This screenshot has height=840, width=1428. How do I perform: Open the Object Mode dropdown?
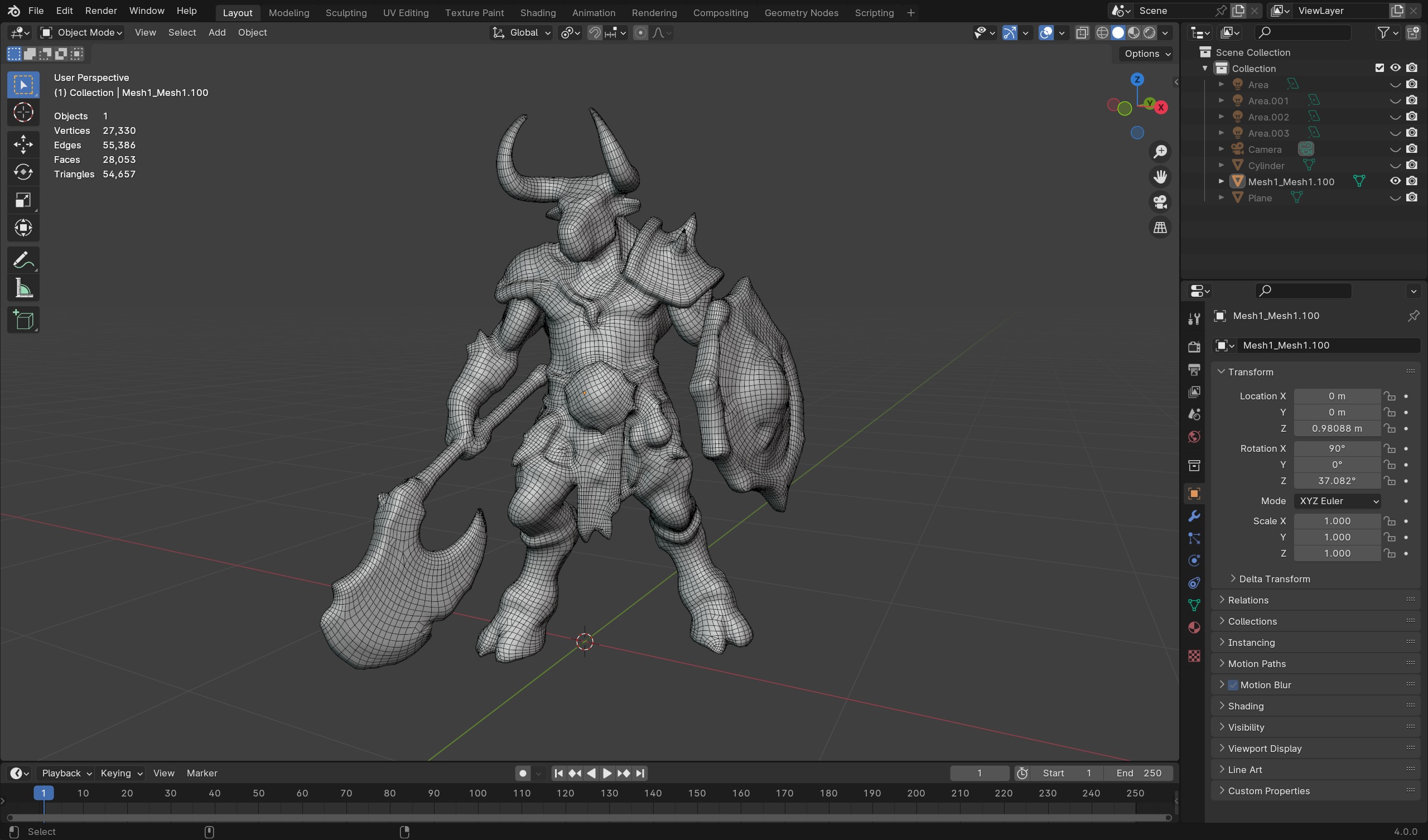82,33
